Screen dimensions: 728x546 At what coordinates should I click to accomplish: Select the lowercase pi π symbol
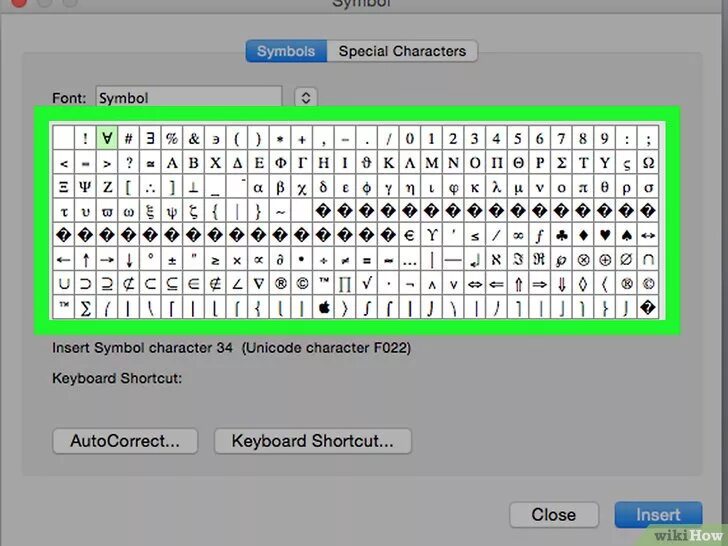[x=583, y=187]
